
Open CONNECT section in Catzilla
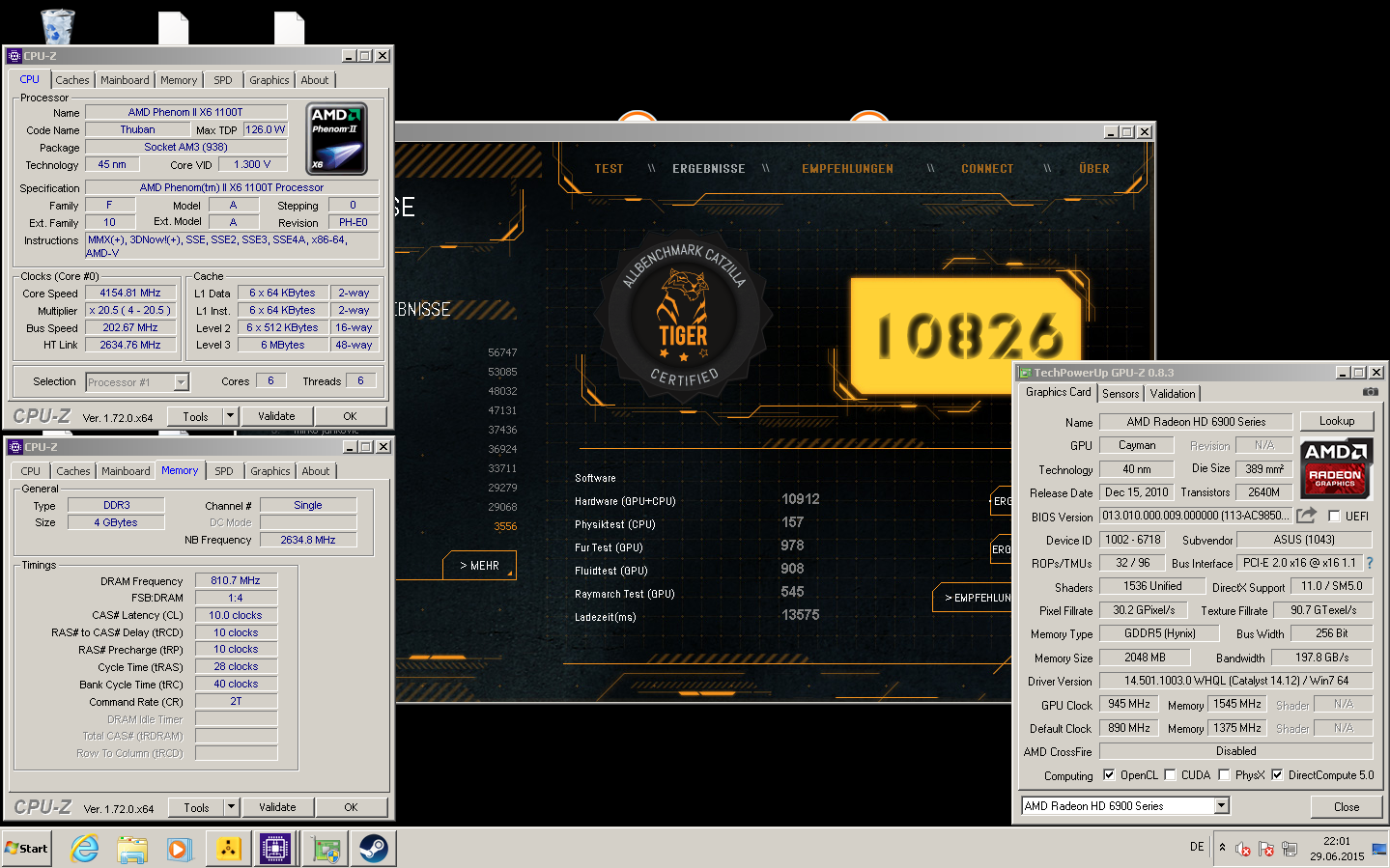[x=987, y=168]
